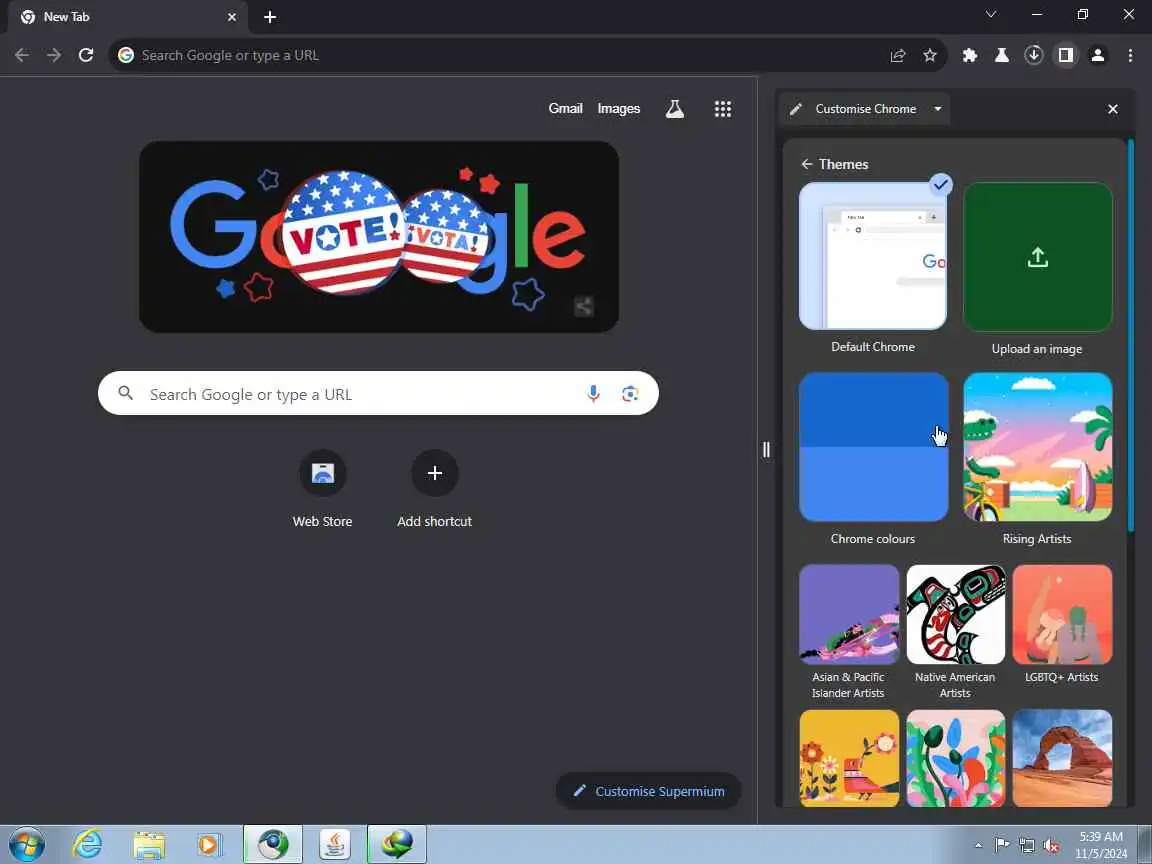Open the three-dot browser menu
Image resolution: width=1152 pixels, height=864 pixels.
pos(1130,55)
